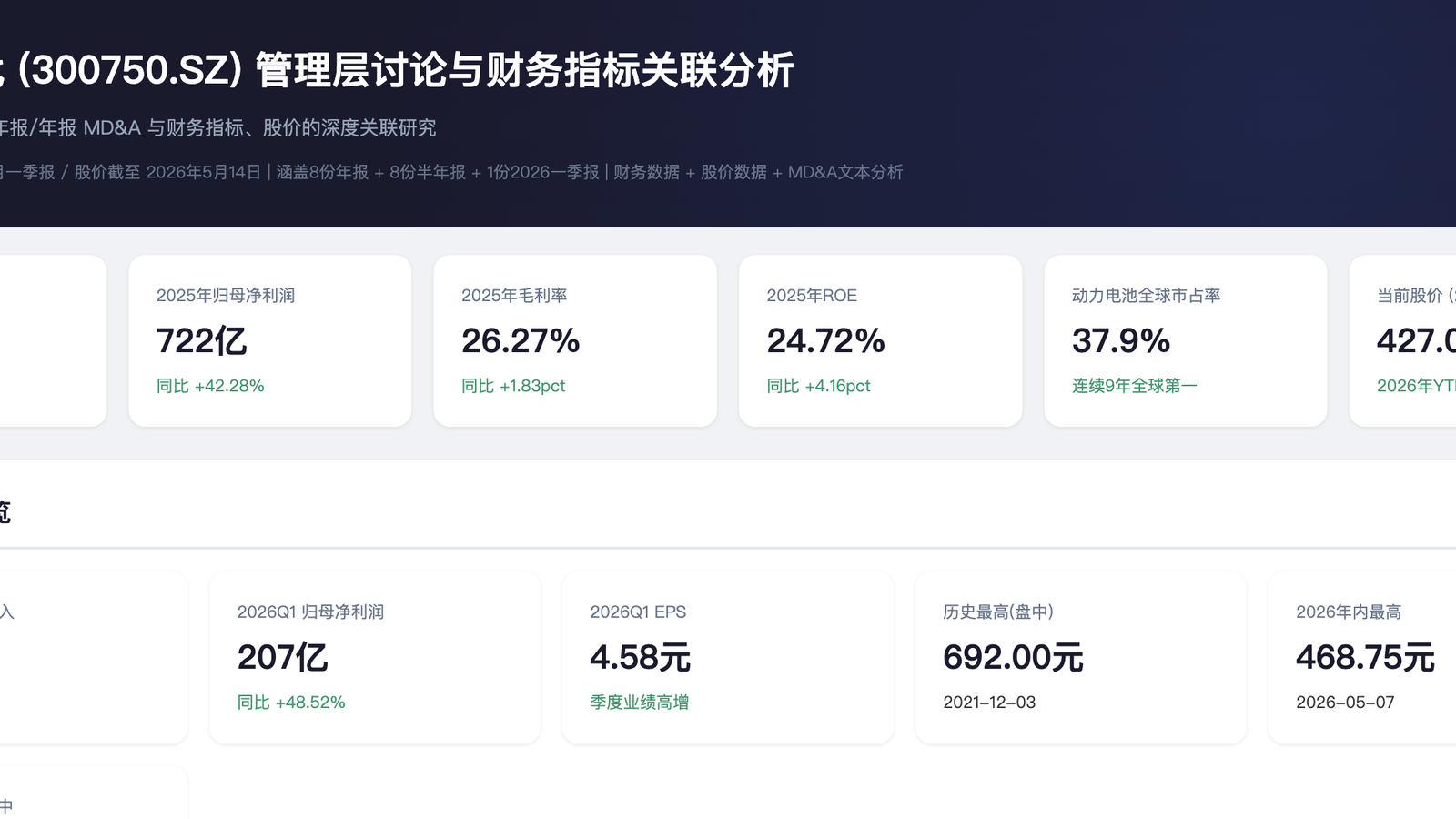
Task: Click the 连续9年全球第一 note
Action: tap(1135, 386)
